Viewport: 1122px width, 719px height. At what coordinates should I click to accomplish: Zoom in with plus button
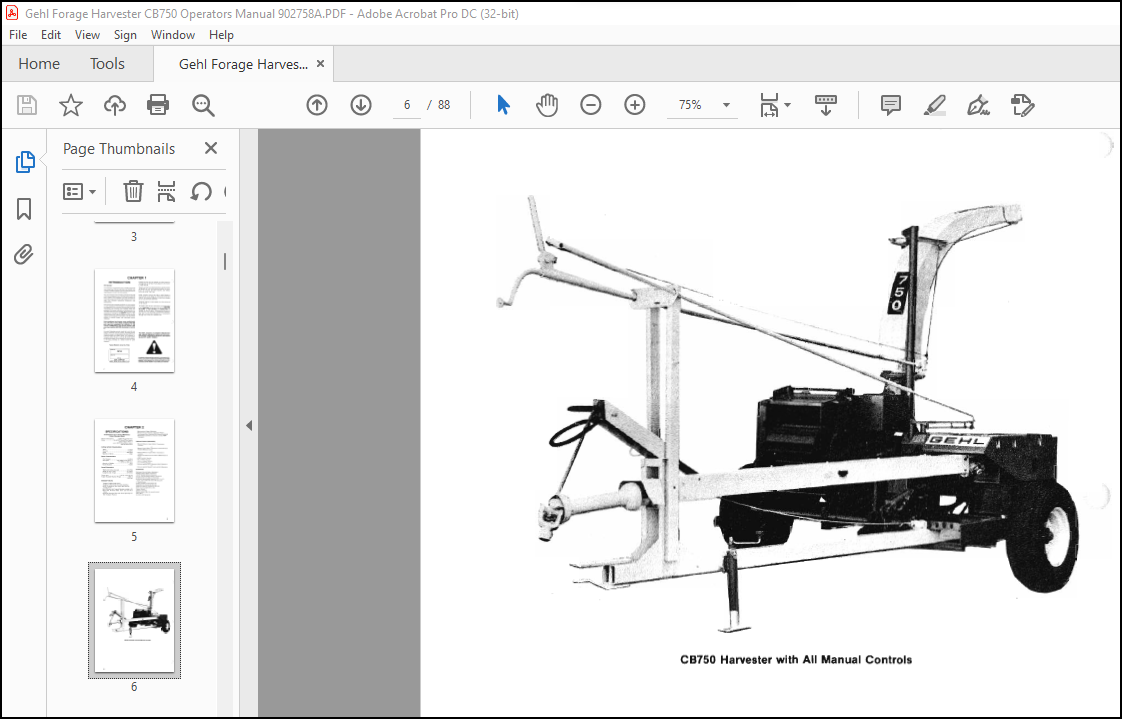pyautogui.click(x=635, y=105)
